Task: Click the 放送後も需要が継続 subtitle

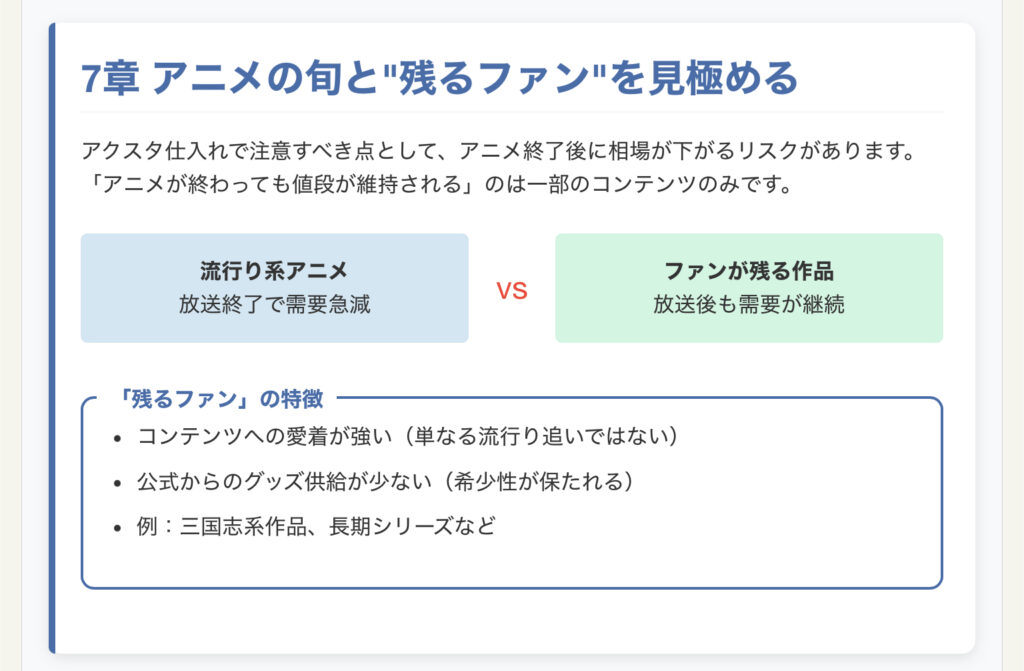Action: [x=749, y=304]
